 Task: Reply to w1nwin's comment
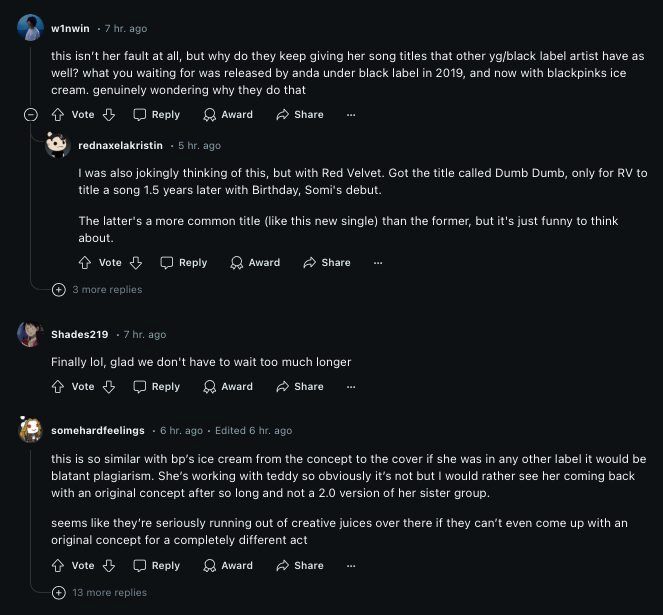[x=156, y=115]
